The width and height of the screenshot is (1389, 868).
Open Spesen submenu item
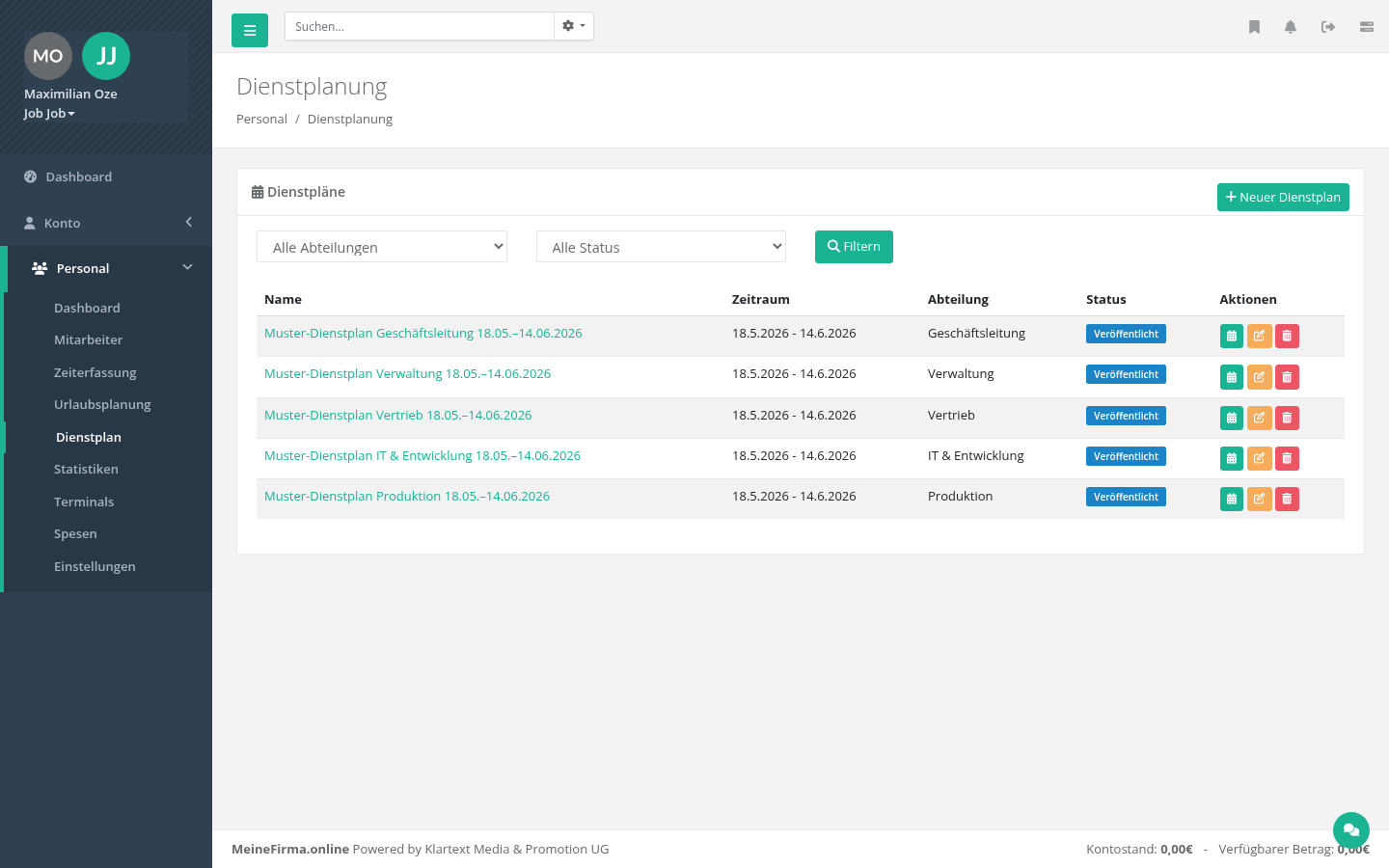(75, 533)
